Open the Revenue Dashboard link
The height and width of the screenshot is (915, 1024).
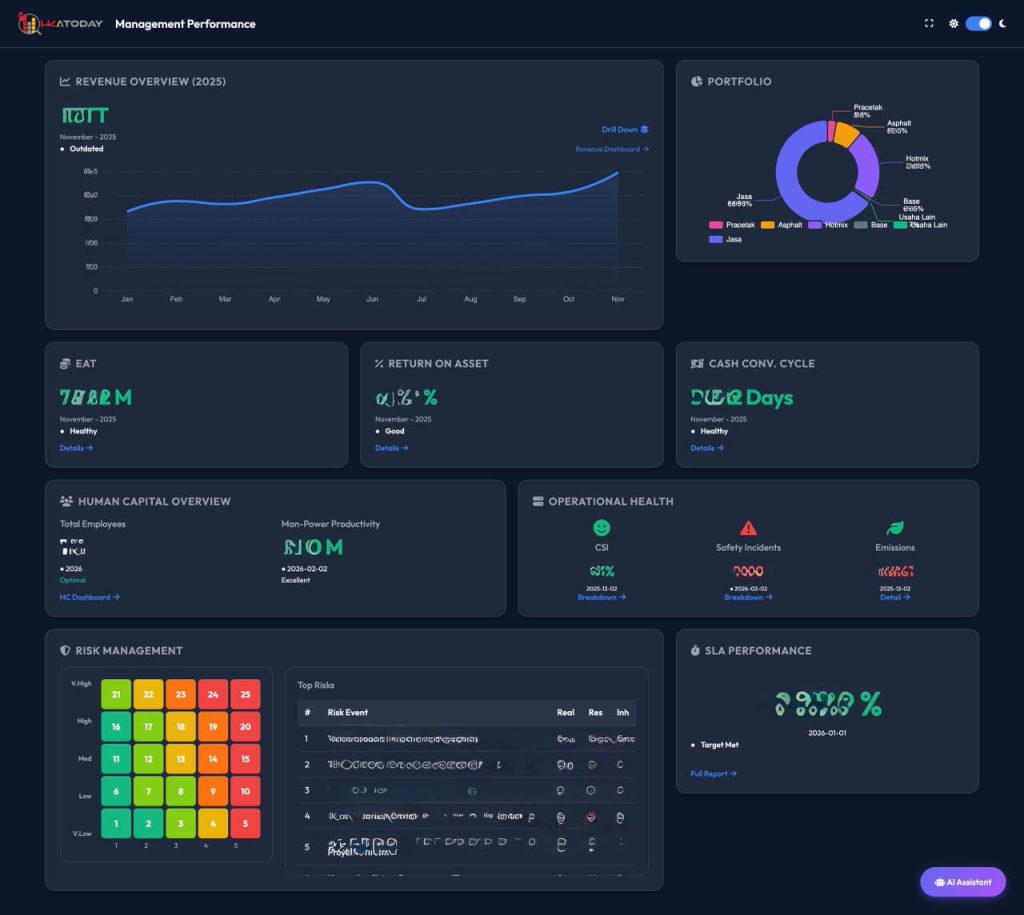pyautogui.click(x=611, y=149)
